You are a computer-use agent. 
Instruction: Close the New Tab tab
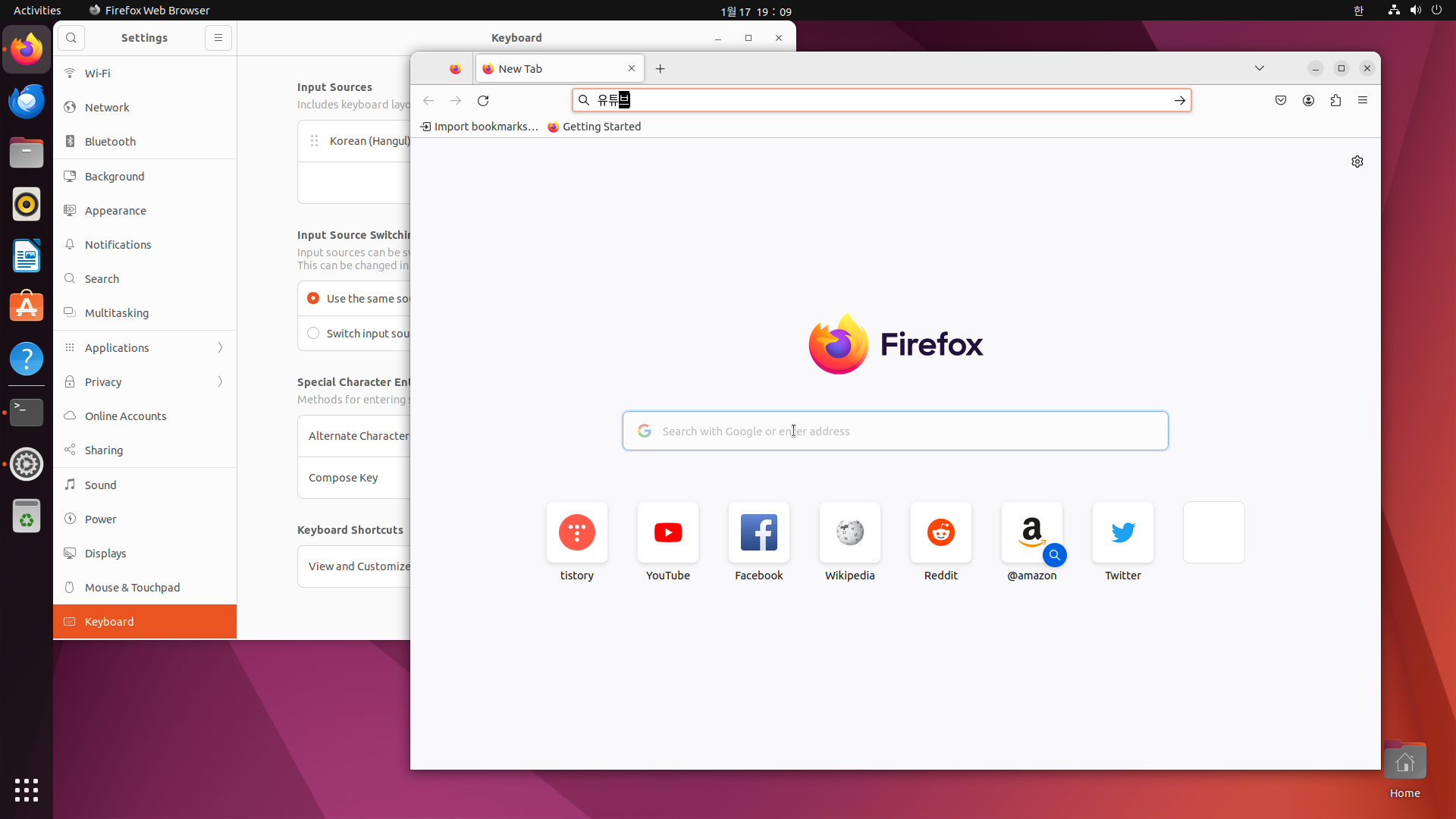click(632, 68)
